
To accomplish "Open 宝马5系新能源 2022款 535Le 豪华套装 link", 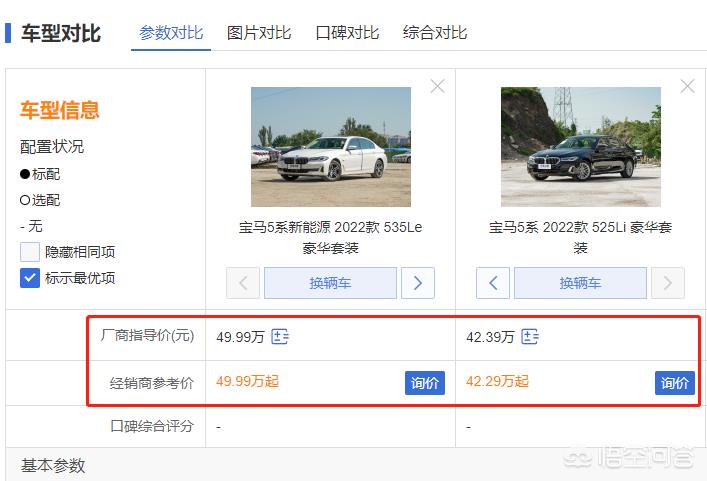I will [x=331, y=237].
